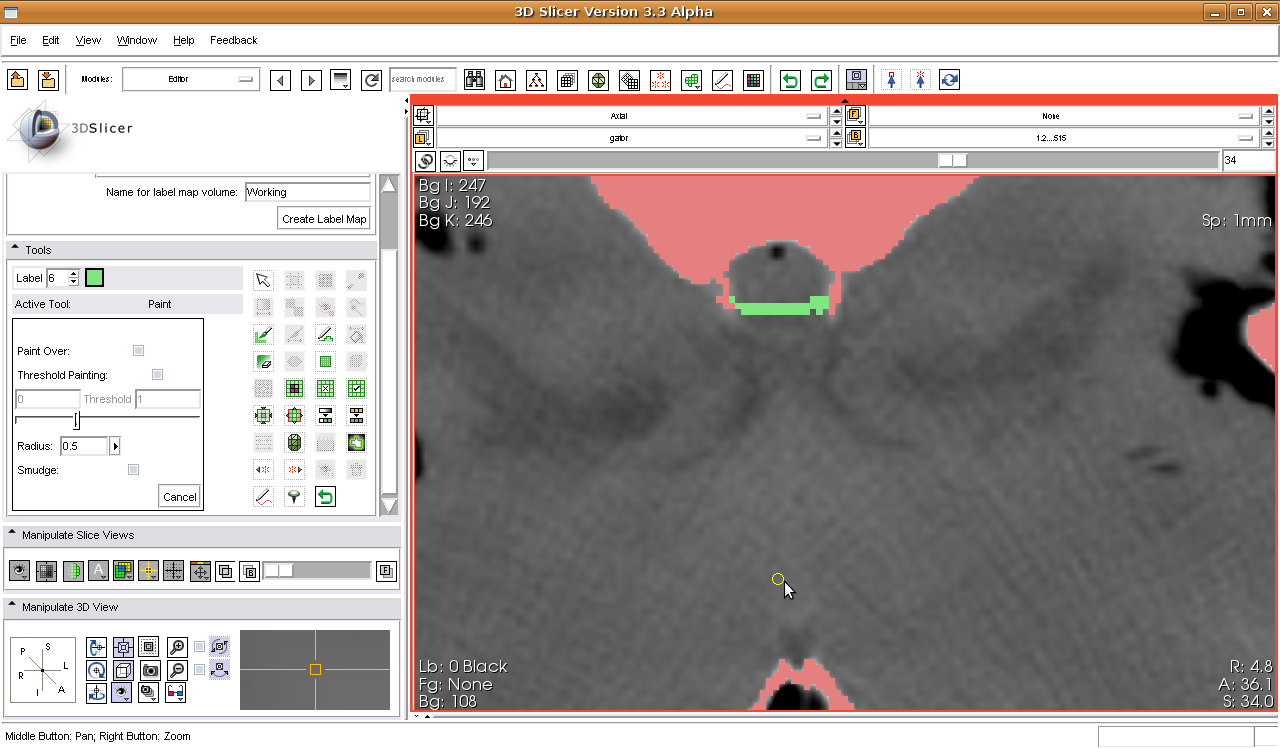
Task: Toggle the Smudge checkbox
Action: (133, 470)
